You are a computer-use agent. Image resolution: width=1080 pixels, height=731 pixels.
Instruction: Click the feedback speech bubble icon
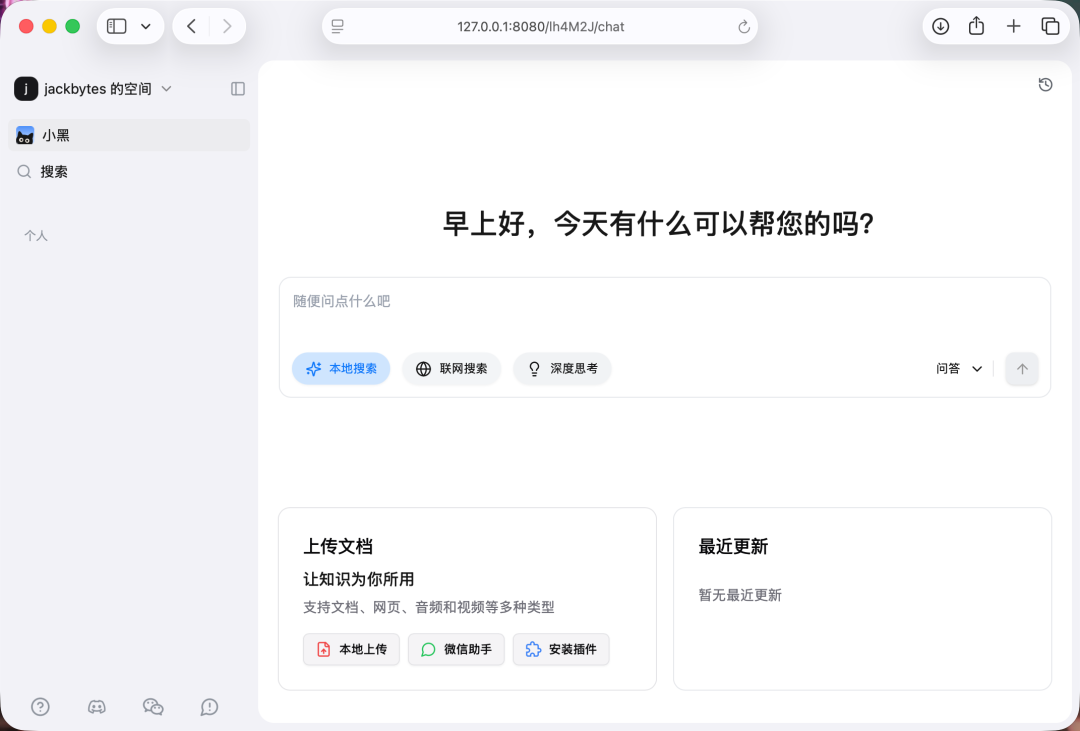tap(209, 707)
